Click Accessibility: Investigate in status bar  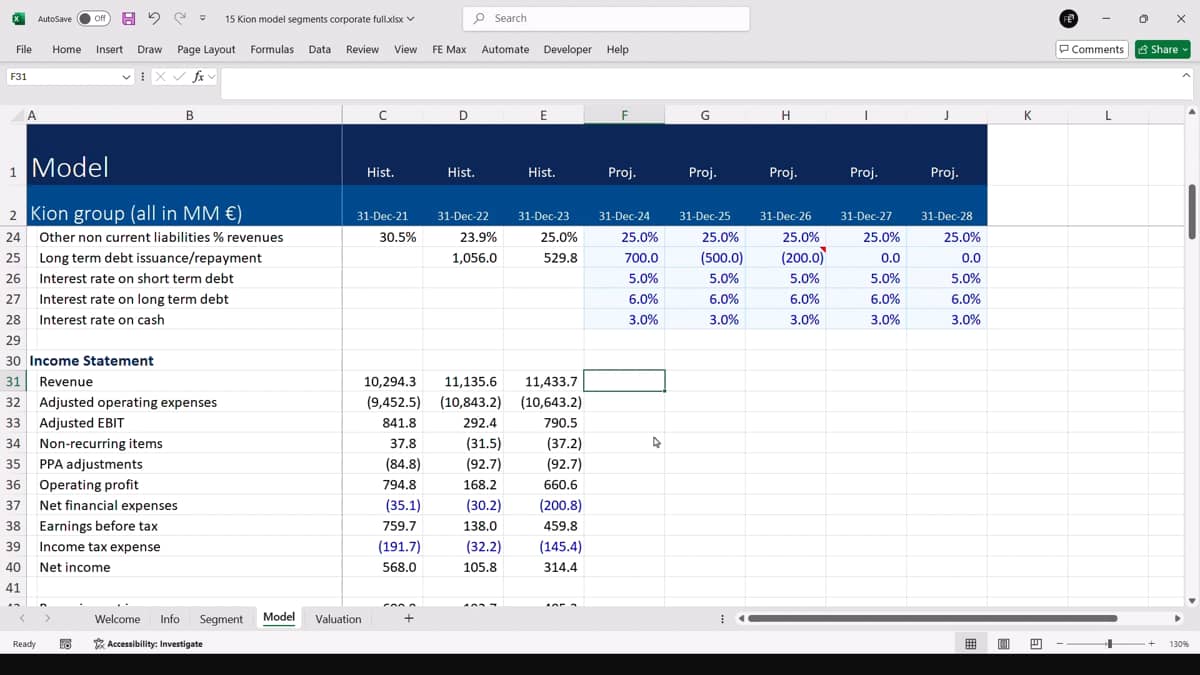[x=147, y=644]
